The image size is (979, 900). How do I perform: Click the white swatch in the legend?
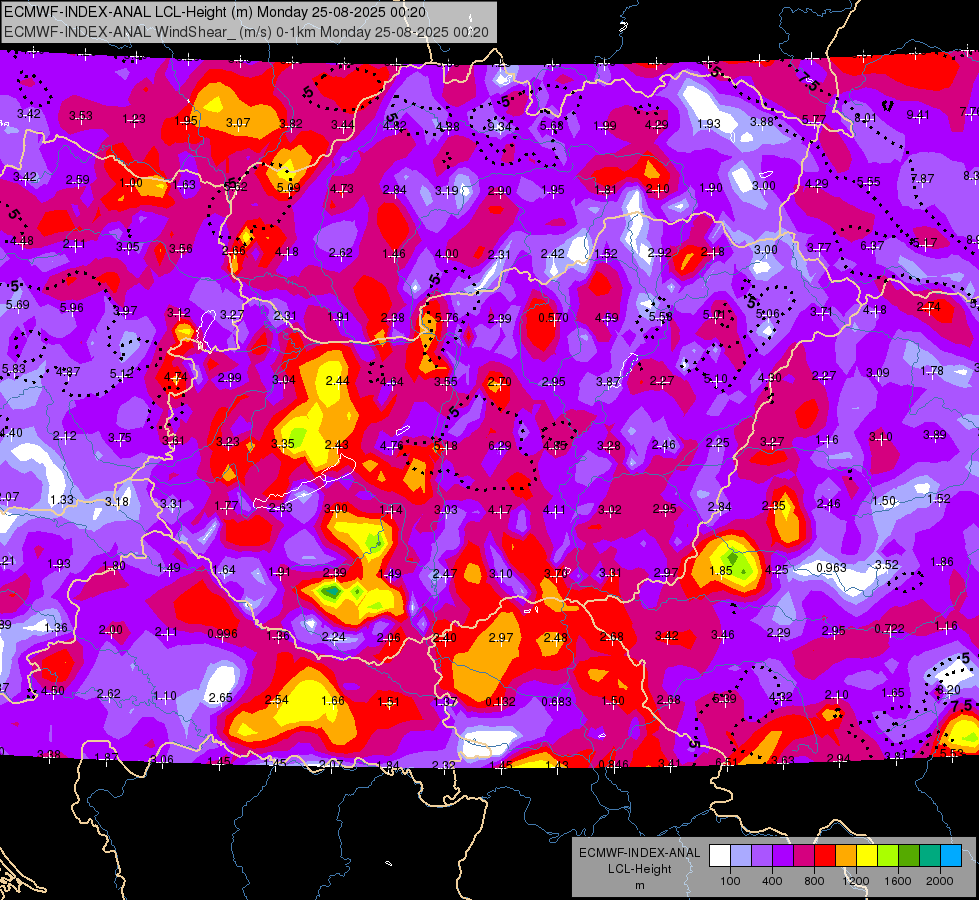pos(720,856)
